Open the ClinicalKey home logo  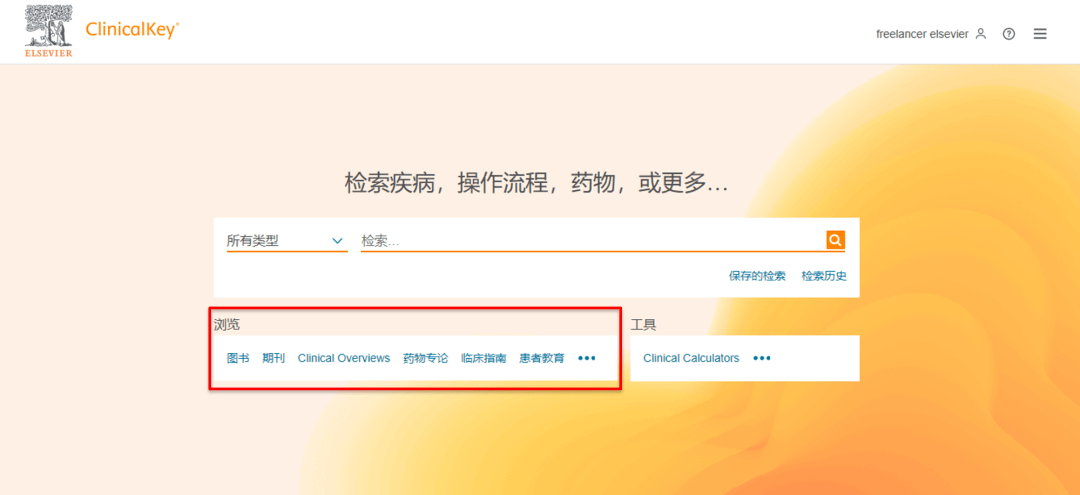132,30
